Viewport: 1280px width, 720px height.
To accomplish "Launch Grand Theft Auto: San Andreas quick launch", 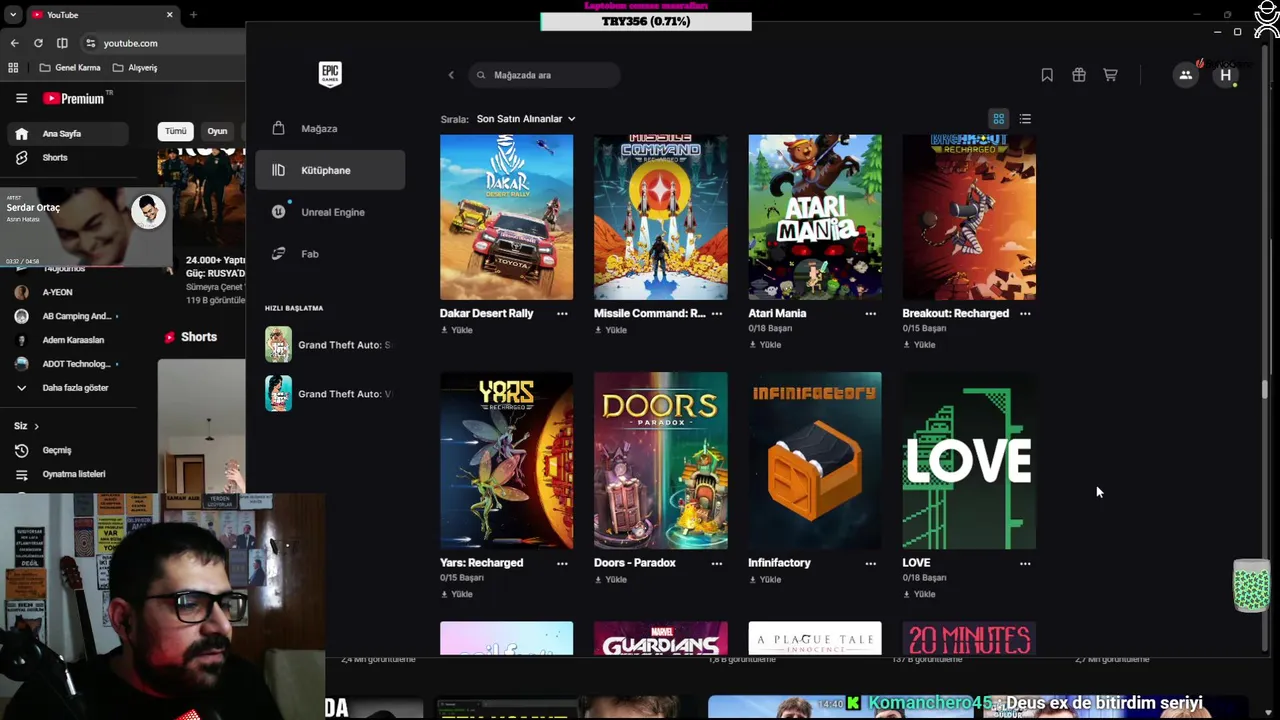I will point(330,345).
